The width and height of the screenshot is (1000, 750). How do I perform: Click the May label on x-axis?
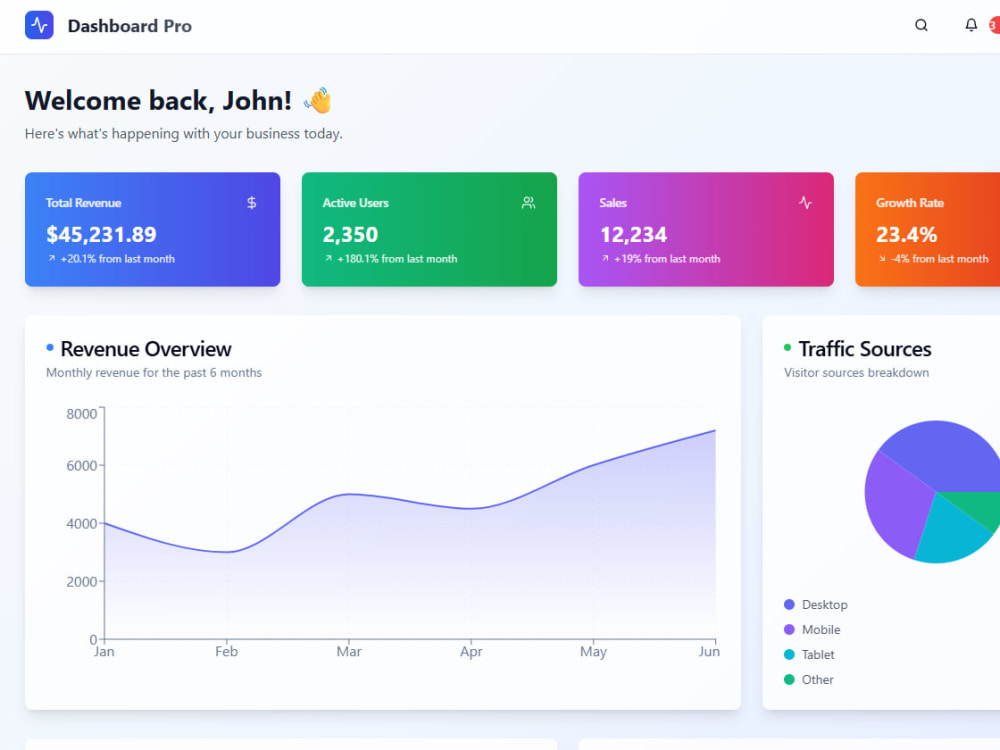[593, 651]
